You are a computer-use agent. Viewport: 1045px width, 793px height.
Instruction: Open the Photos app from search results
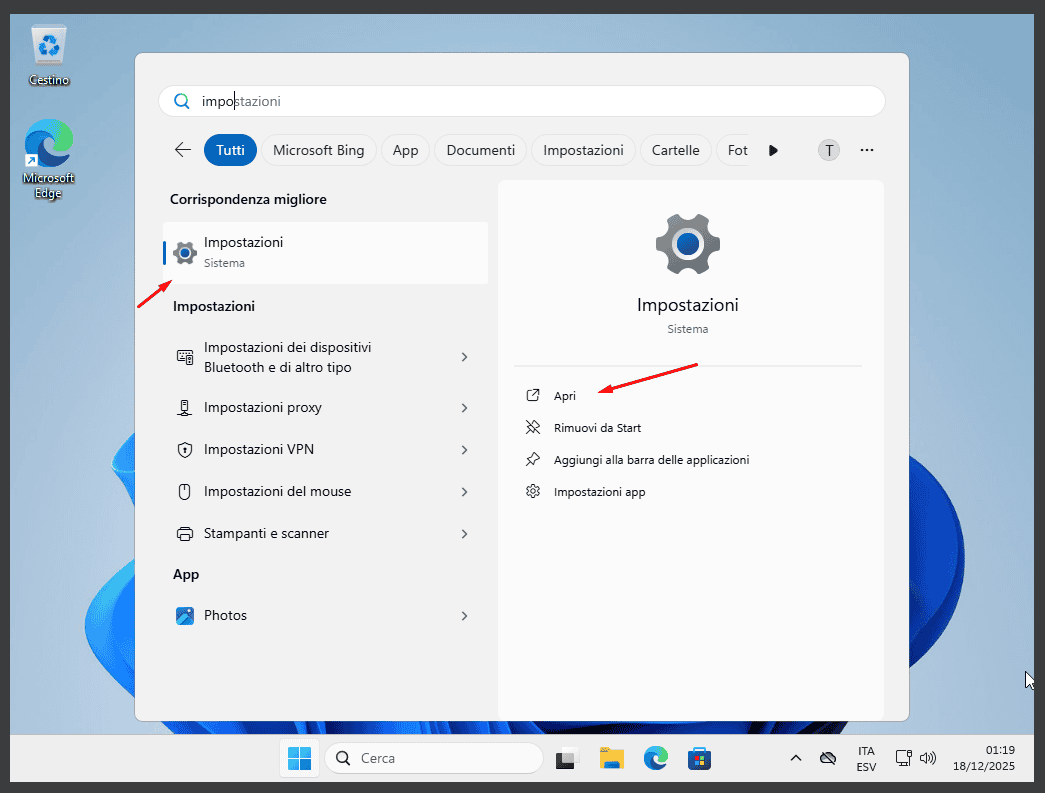coord(226,615)
